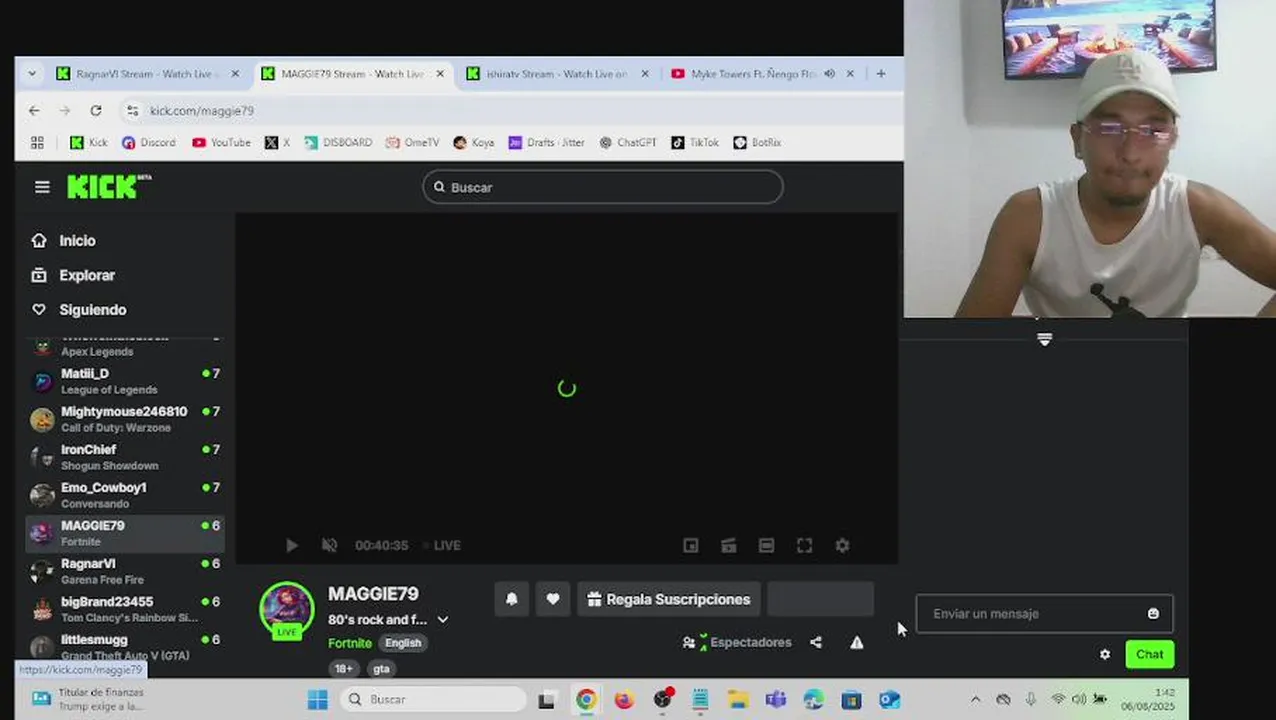Click the Windows Start button

(317, 699)
